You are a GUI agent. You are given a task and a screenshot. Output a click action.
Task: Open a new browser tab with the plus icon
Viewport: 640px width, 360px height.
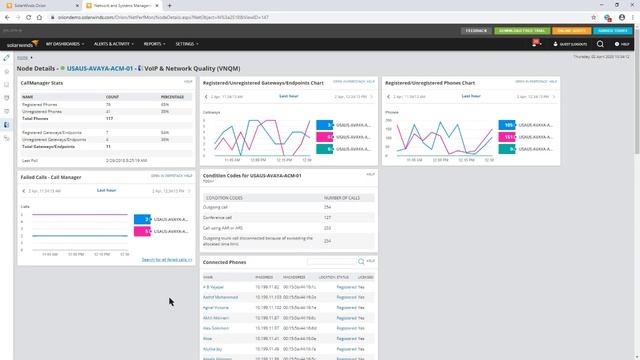(169, 6)
